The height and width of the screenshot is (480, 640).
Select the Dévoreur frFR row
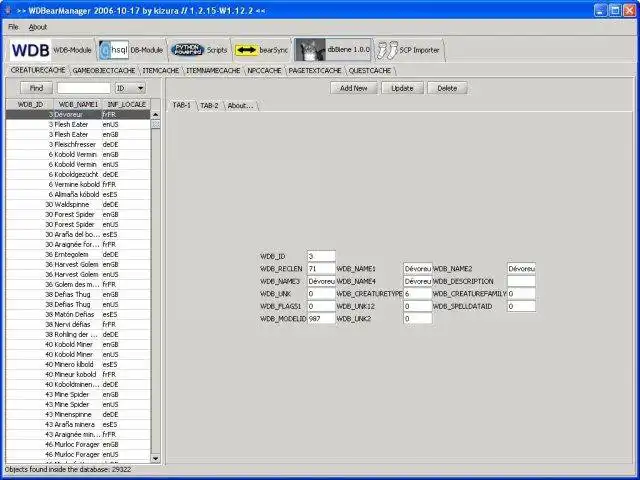click(78, 115)
